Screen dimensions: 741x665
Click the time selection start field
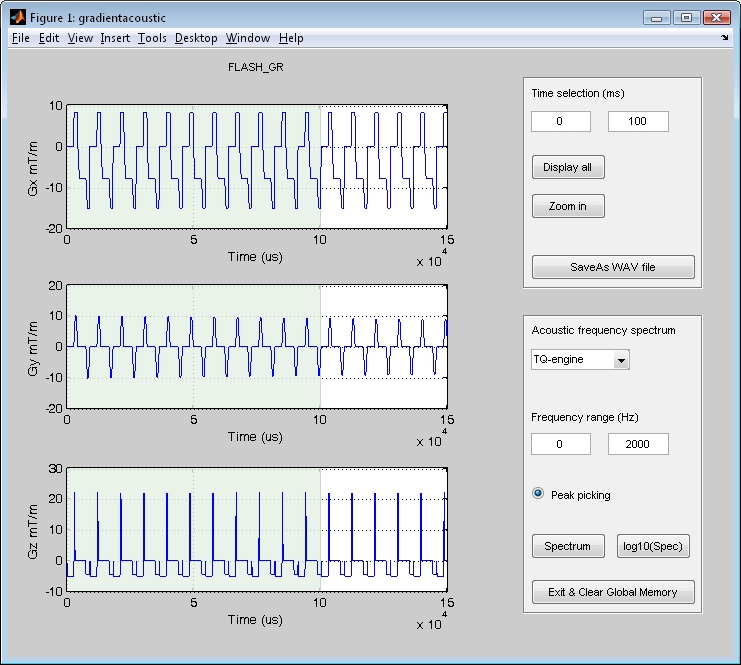click(561, 121)
